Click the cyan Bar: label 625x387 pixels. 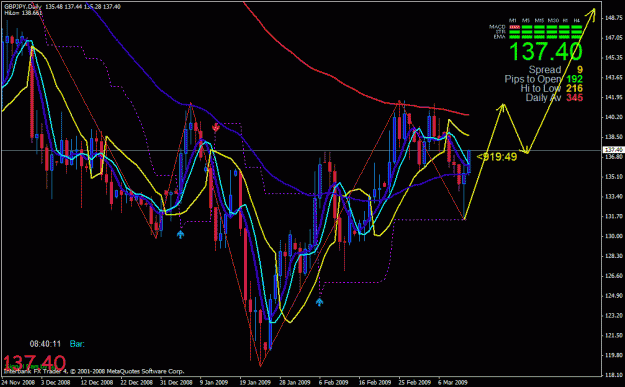77,344
